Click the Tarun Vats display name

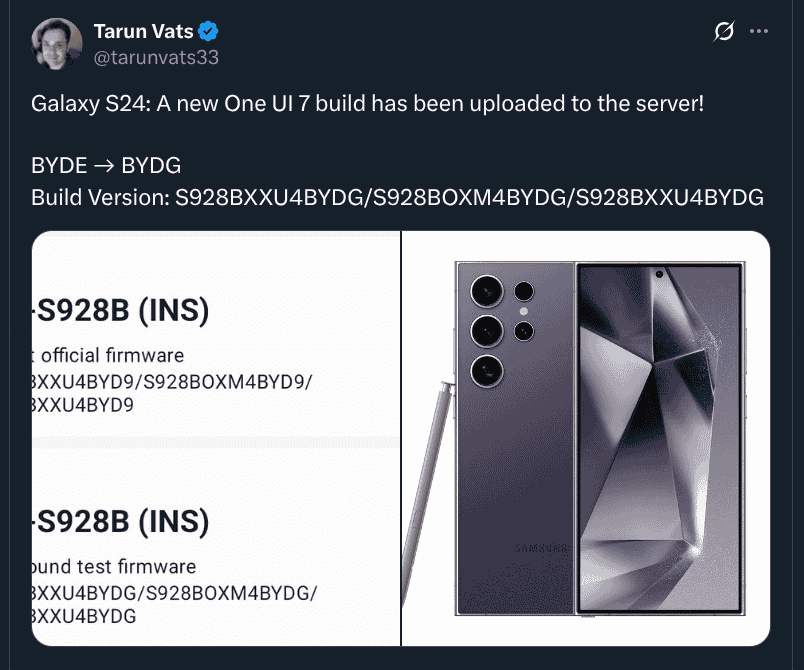[x=143, y=31]
